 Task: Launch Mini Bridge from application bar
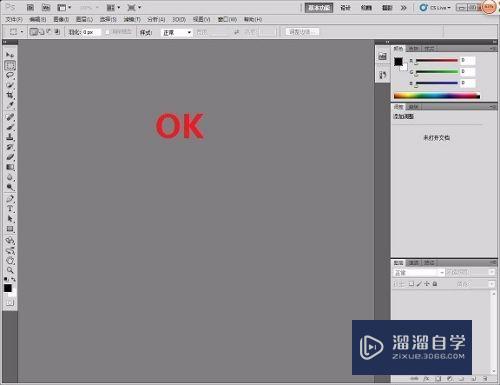click(46, 7)
